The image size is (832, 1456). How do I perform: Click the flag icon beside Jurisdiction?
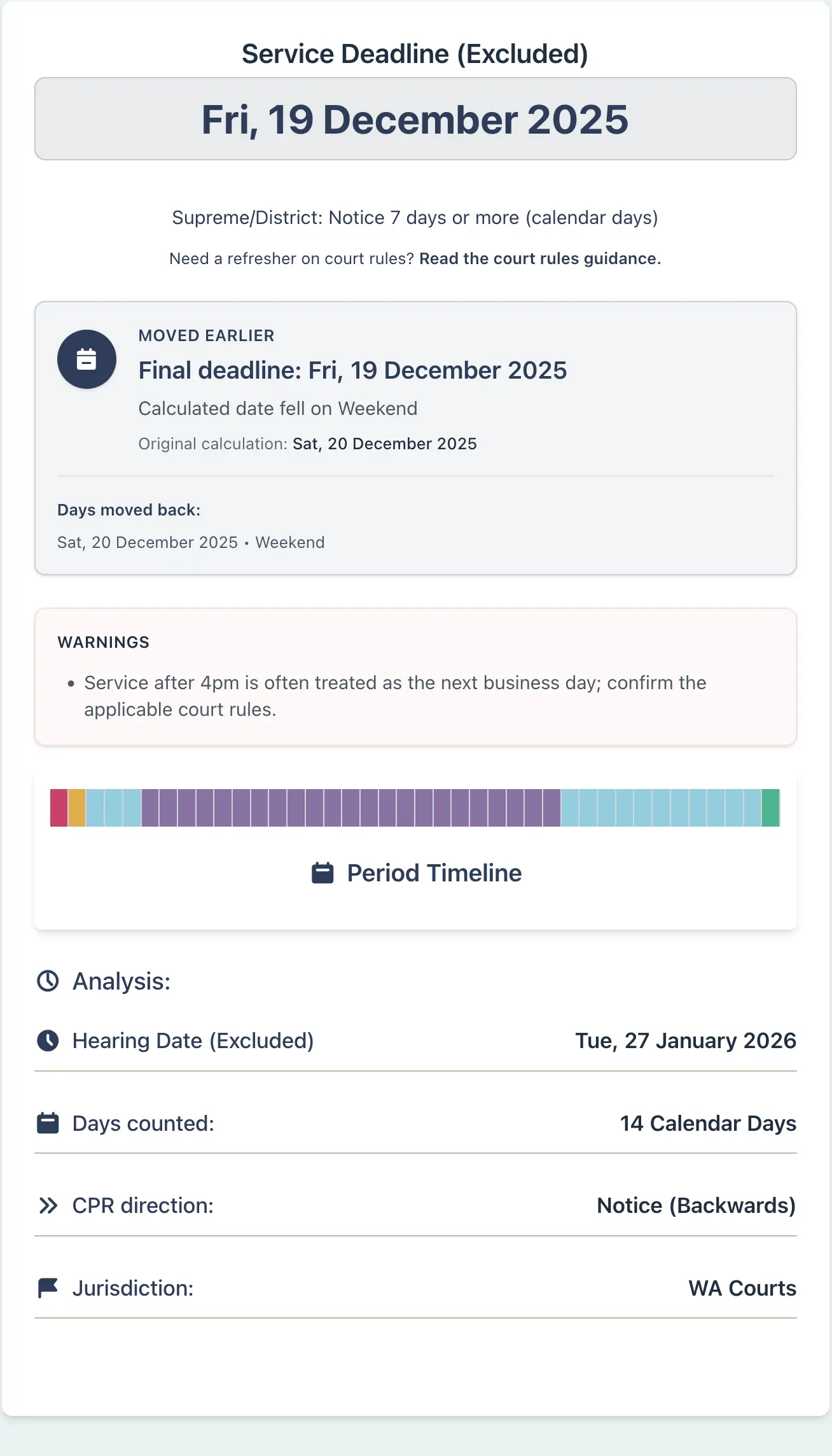(47, 1288)
